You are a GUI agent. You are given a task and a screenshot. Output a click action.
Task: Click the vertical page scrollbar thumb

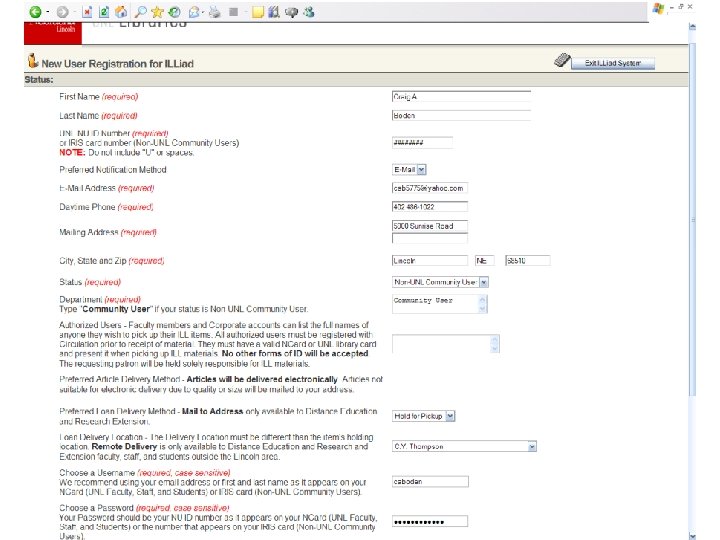pos(692,220)
